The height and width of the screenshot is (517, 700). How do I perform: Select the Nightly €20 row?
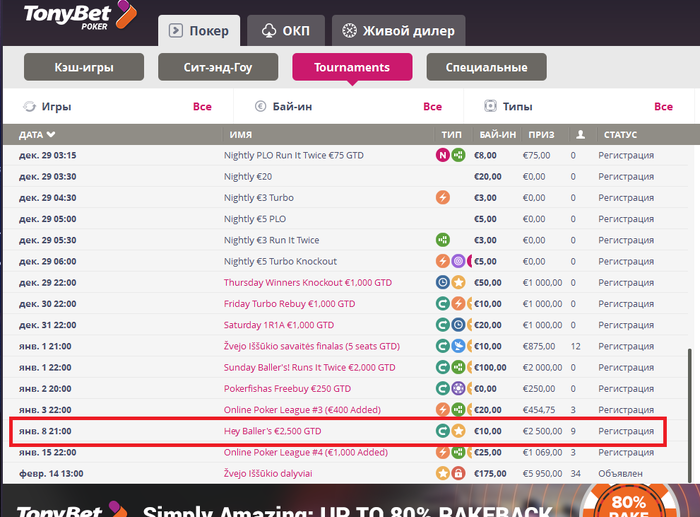point(346,176)
